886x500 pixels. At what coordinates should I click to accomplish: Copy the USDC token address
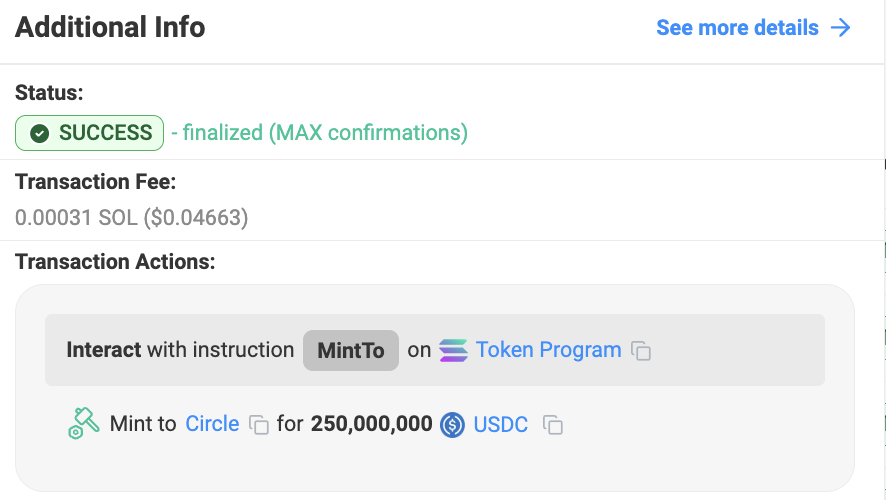(x=553, y=425)
